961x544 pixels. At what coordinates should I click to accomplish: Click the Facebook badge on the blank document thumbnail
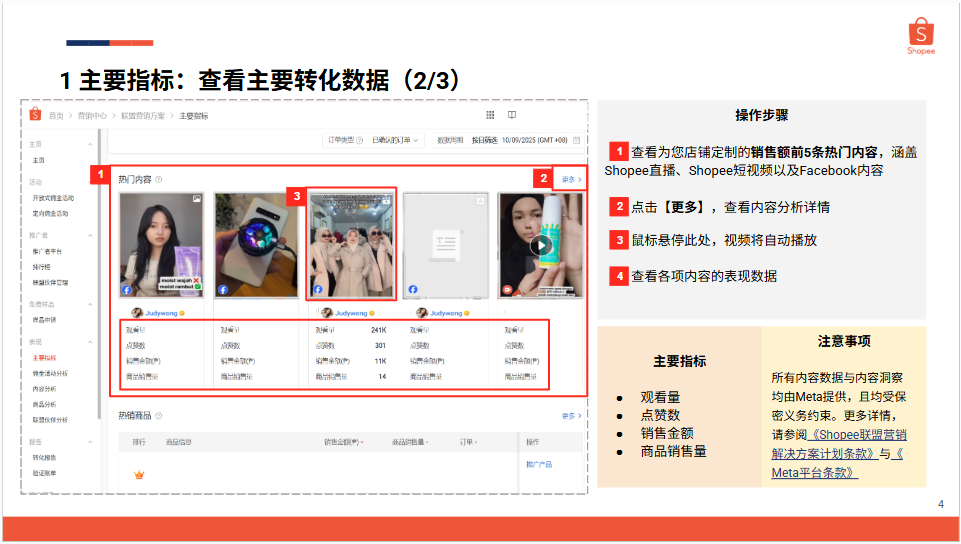[412, 290]
